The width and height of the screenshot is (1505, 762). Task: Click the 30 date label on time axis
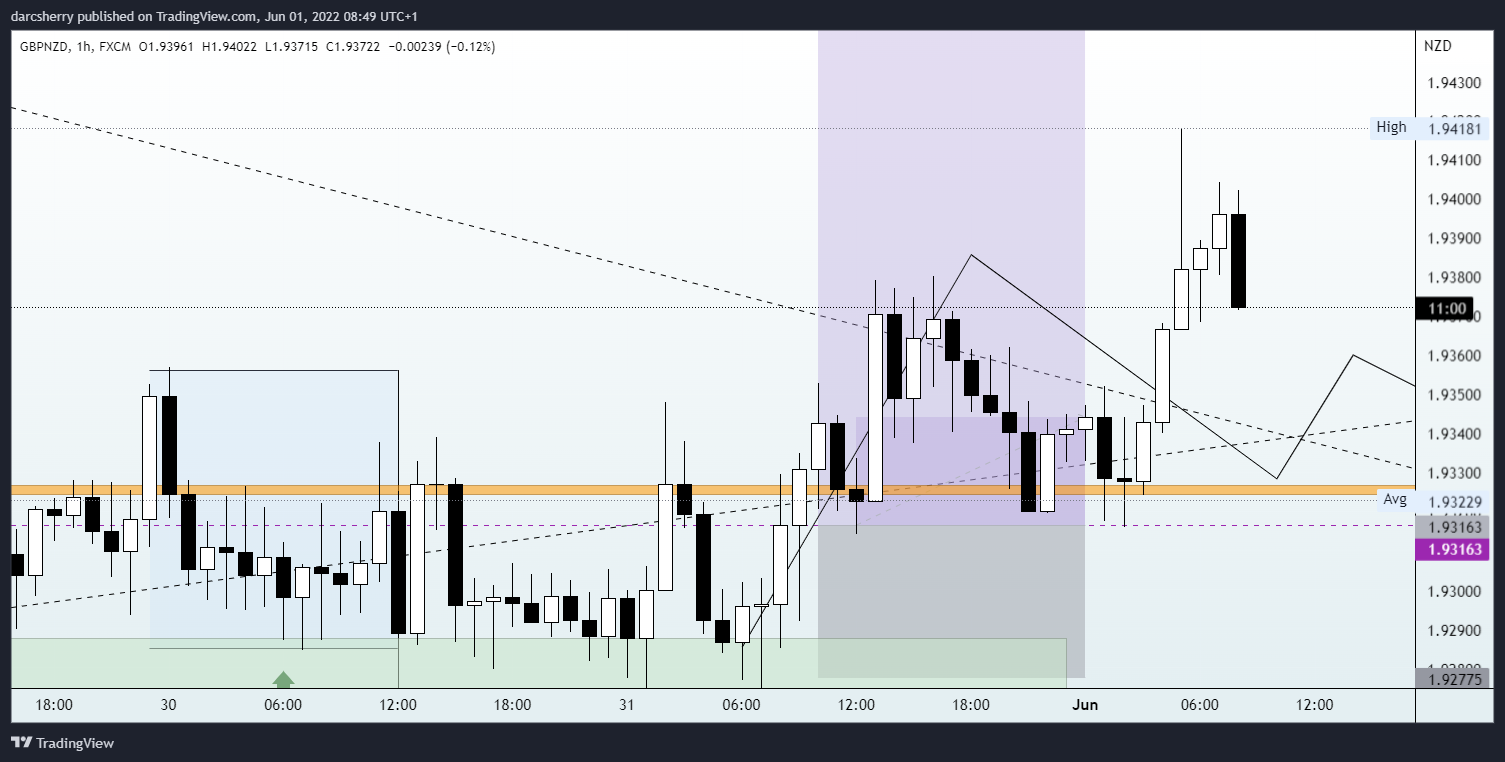click(169, 705)
